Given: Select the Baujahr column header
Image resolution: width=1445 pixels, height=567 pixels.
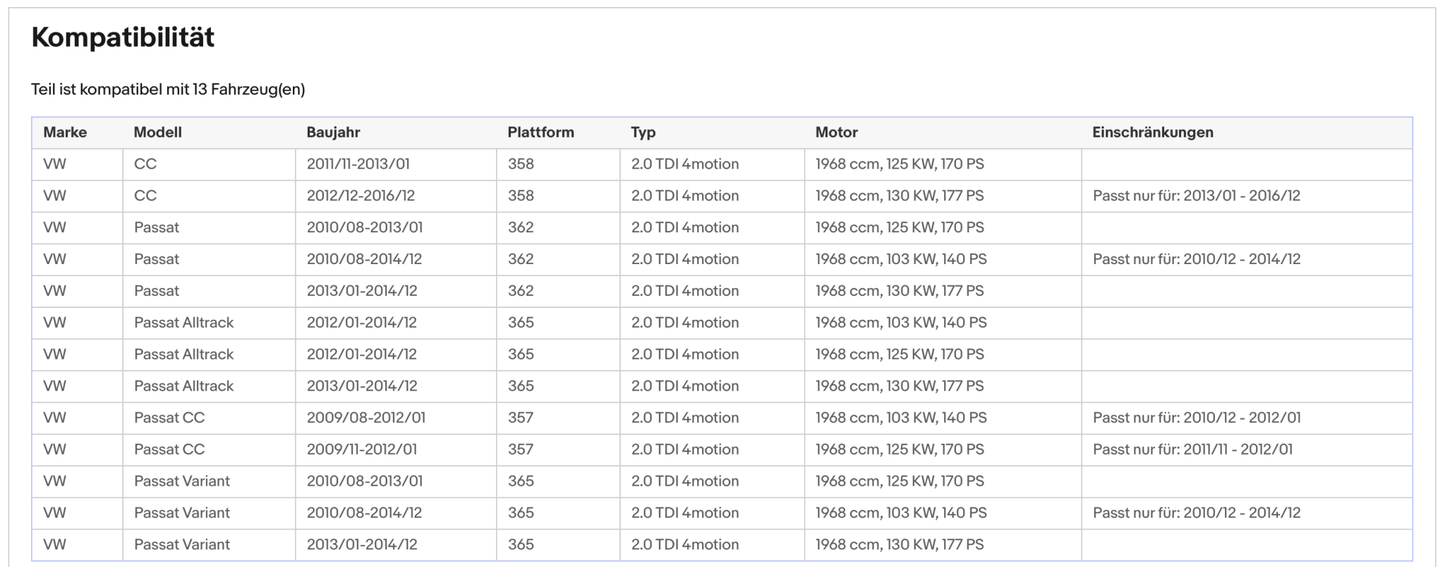Looking at the screenshot, I should 333,132.
